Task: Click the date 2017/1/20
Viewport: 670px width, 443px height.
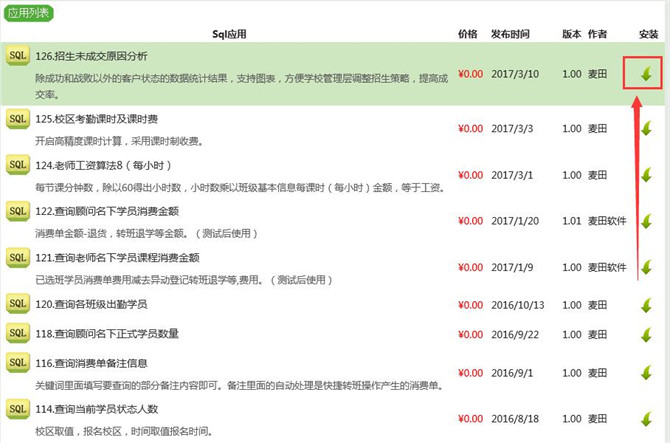Action: pos(515,221)
